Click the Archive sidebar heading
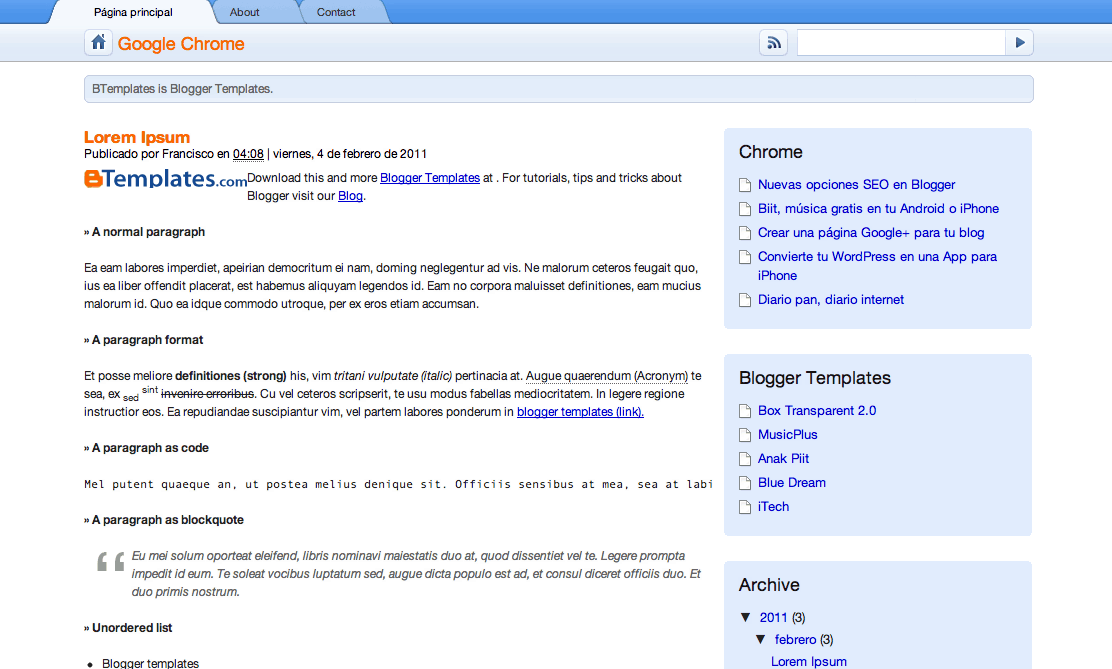Image resolution: width=1112 pixels, height=669 pixels. click(x=769, y=585)
